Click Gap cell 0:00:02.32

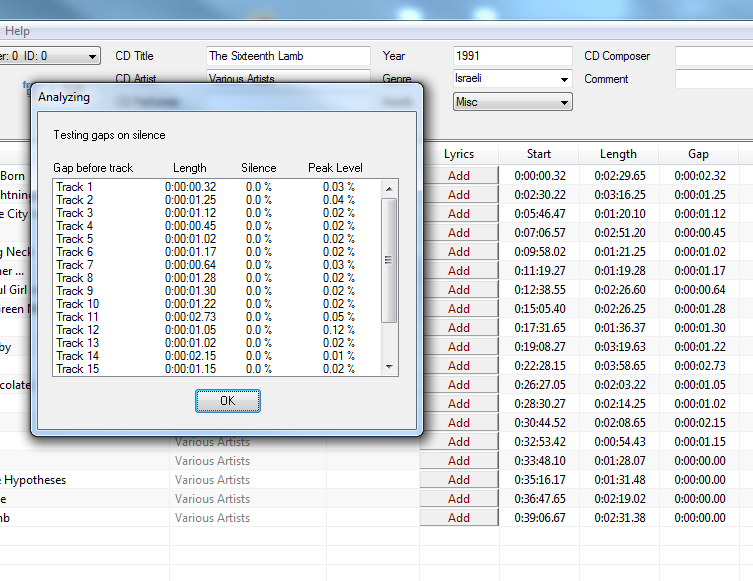pyautogui.click(x=700, y=176)
